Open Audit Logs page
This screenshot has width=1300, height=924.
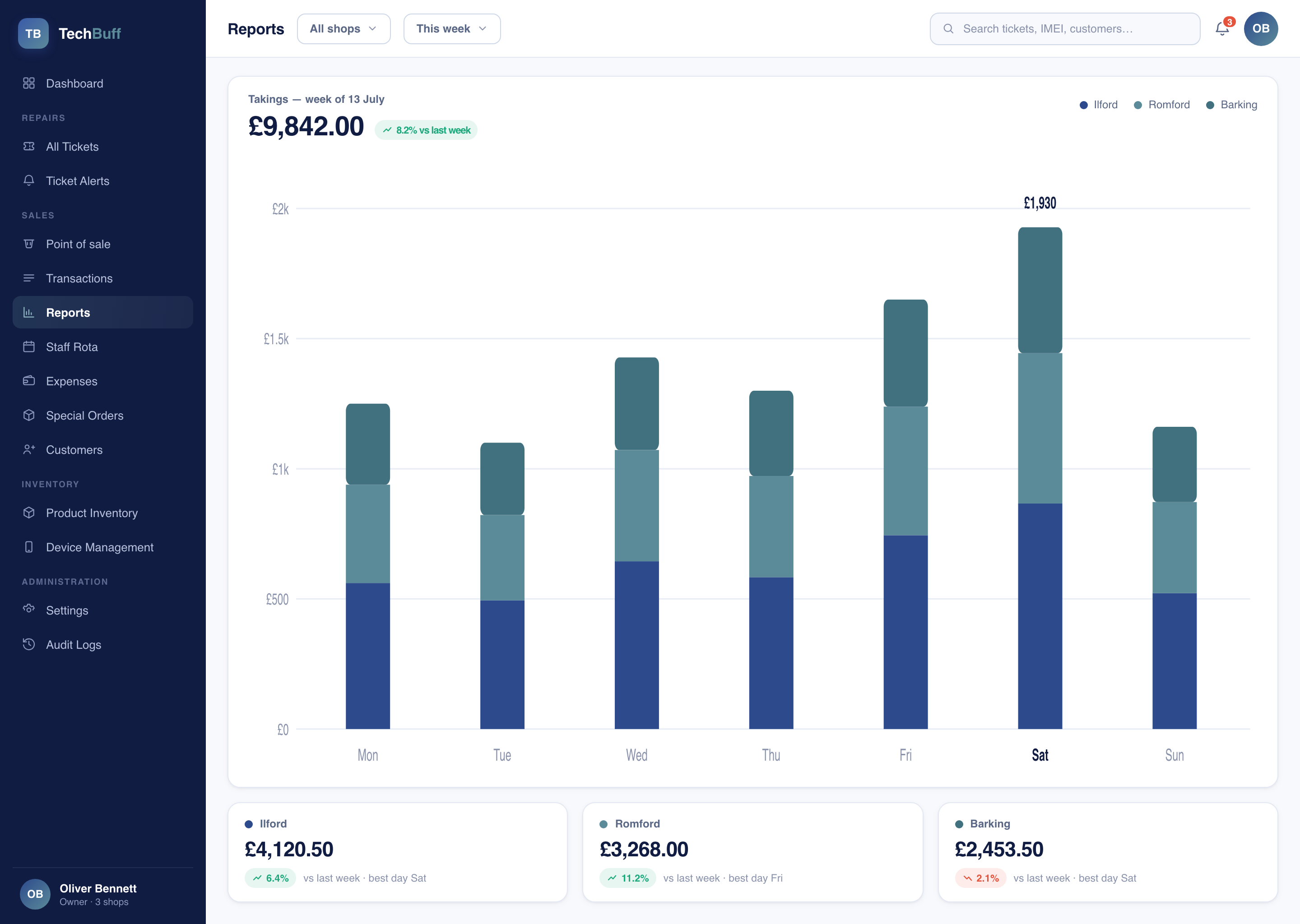[102, 644]
